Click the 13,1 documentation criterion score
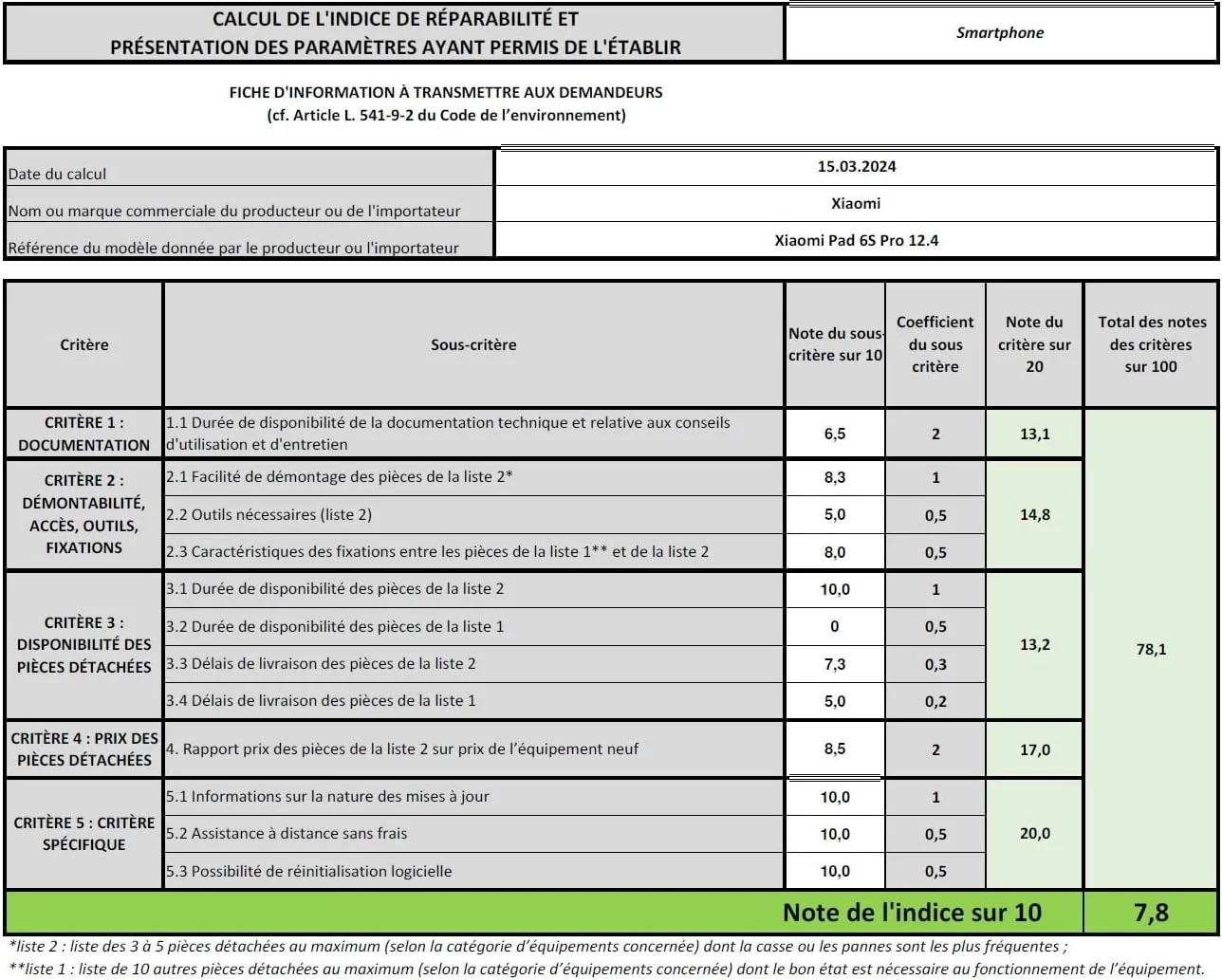1222x980 pixels. tap(1034, 435)
